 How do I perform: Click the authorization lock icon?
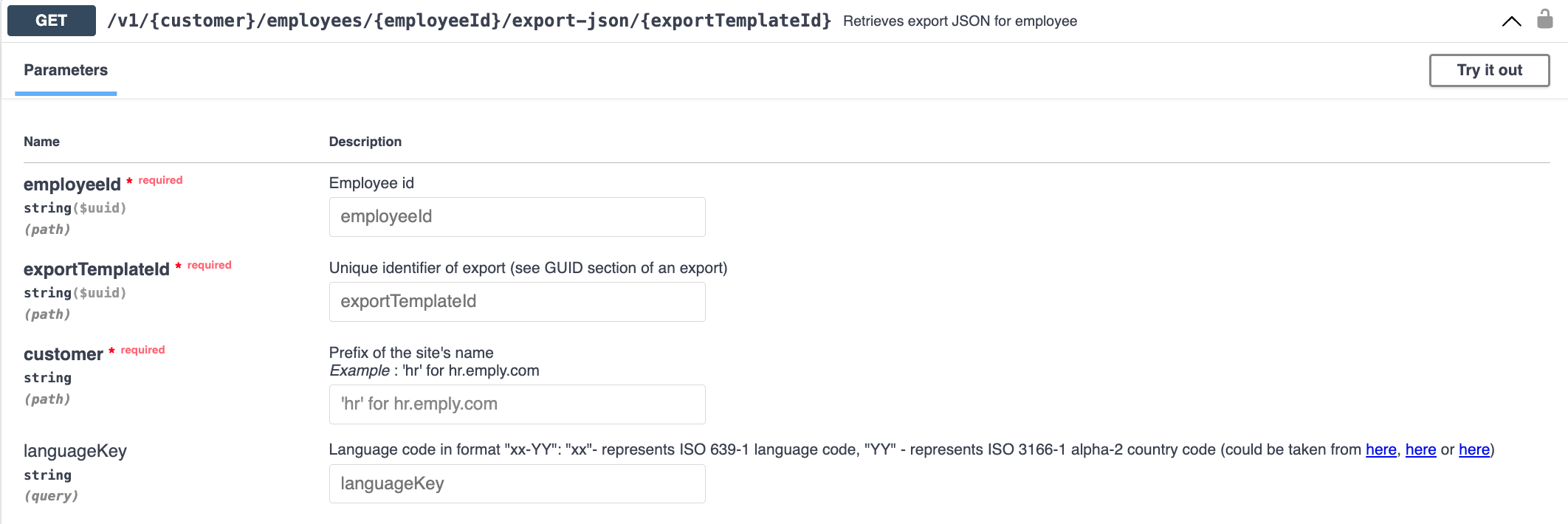(1544, 19)
